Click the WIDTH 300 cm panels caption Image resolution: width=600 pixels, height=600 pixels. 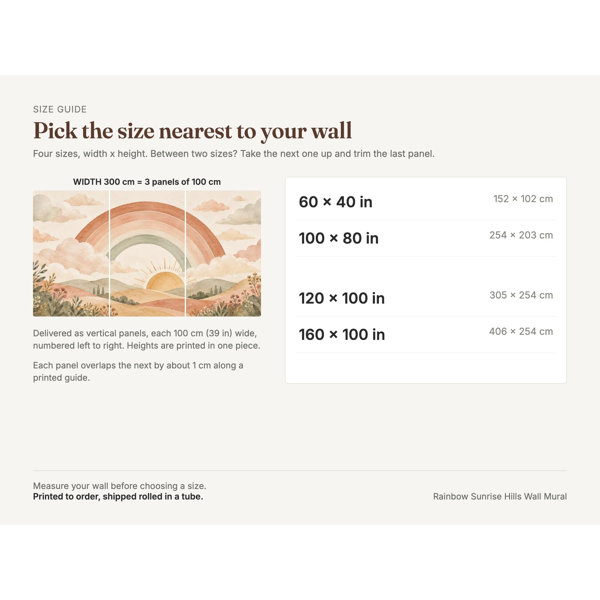[147, 182]
